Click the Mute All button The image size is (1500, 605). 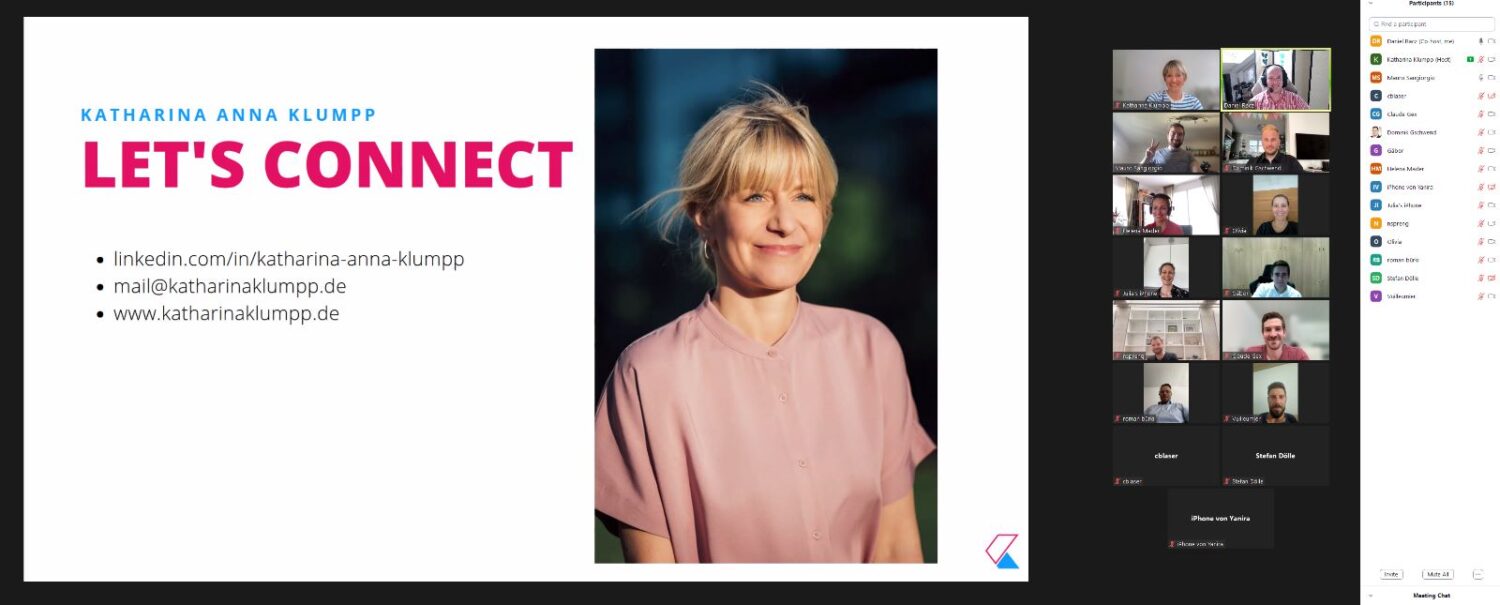coord(1437,575)
